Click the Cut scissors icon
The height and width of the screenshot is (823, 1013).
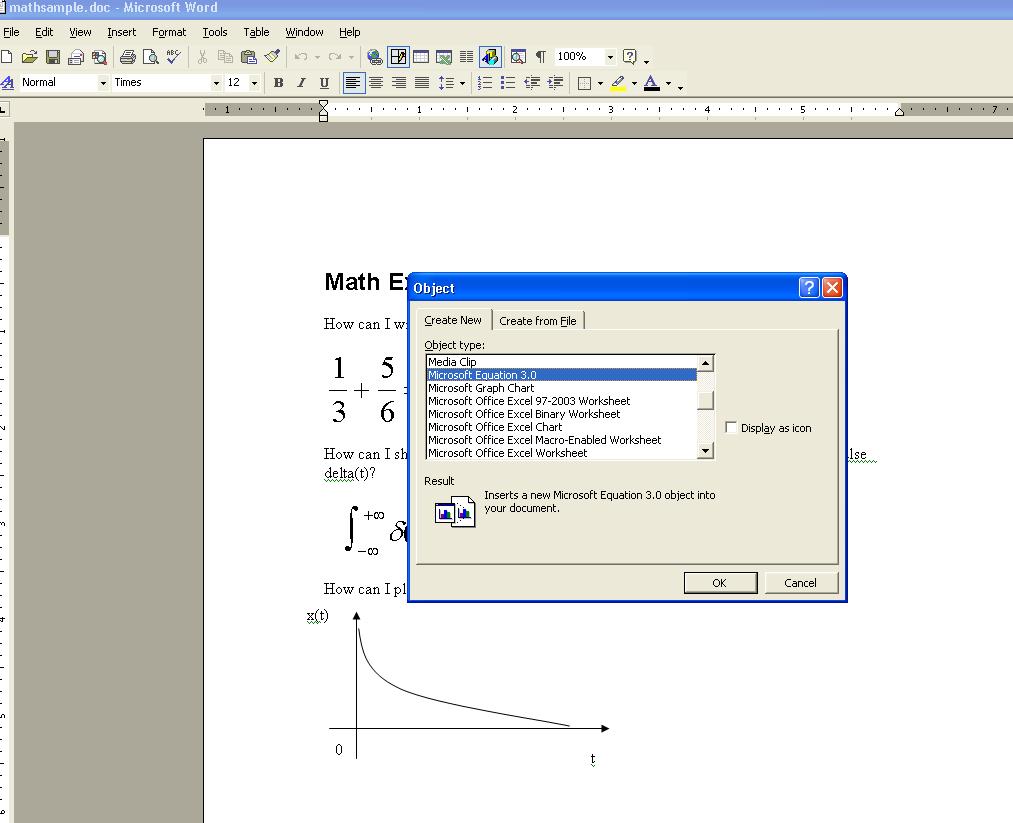pos(202,57)
